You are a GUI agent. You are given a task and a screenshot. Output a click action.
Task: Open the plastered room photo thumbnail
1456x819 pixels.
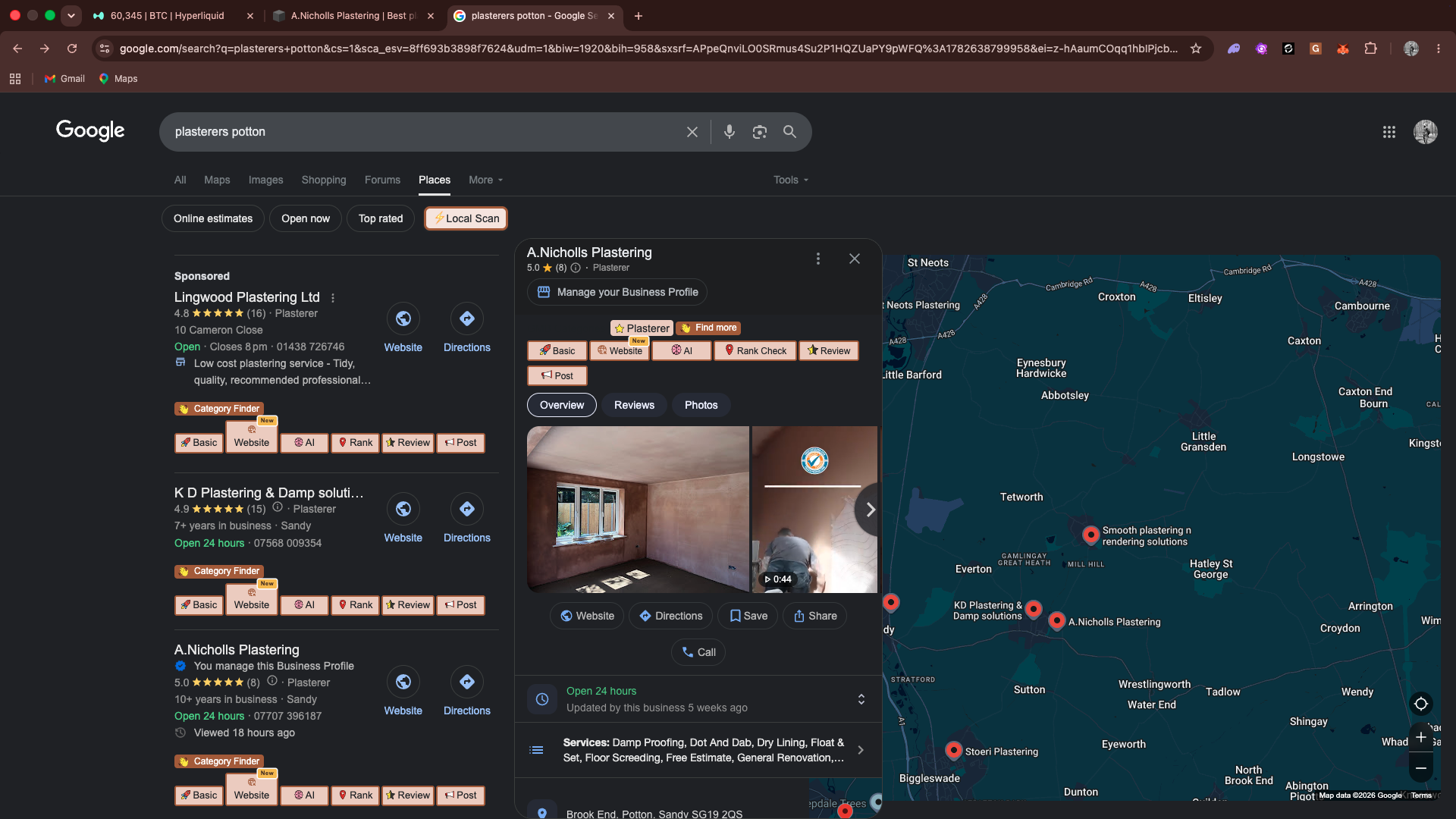[638, 510]
